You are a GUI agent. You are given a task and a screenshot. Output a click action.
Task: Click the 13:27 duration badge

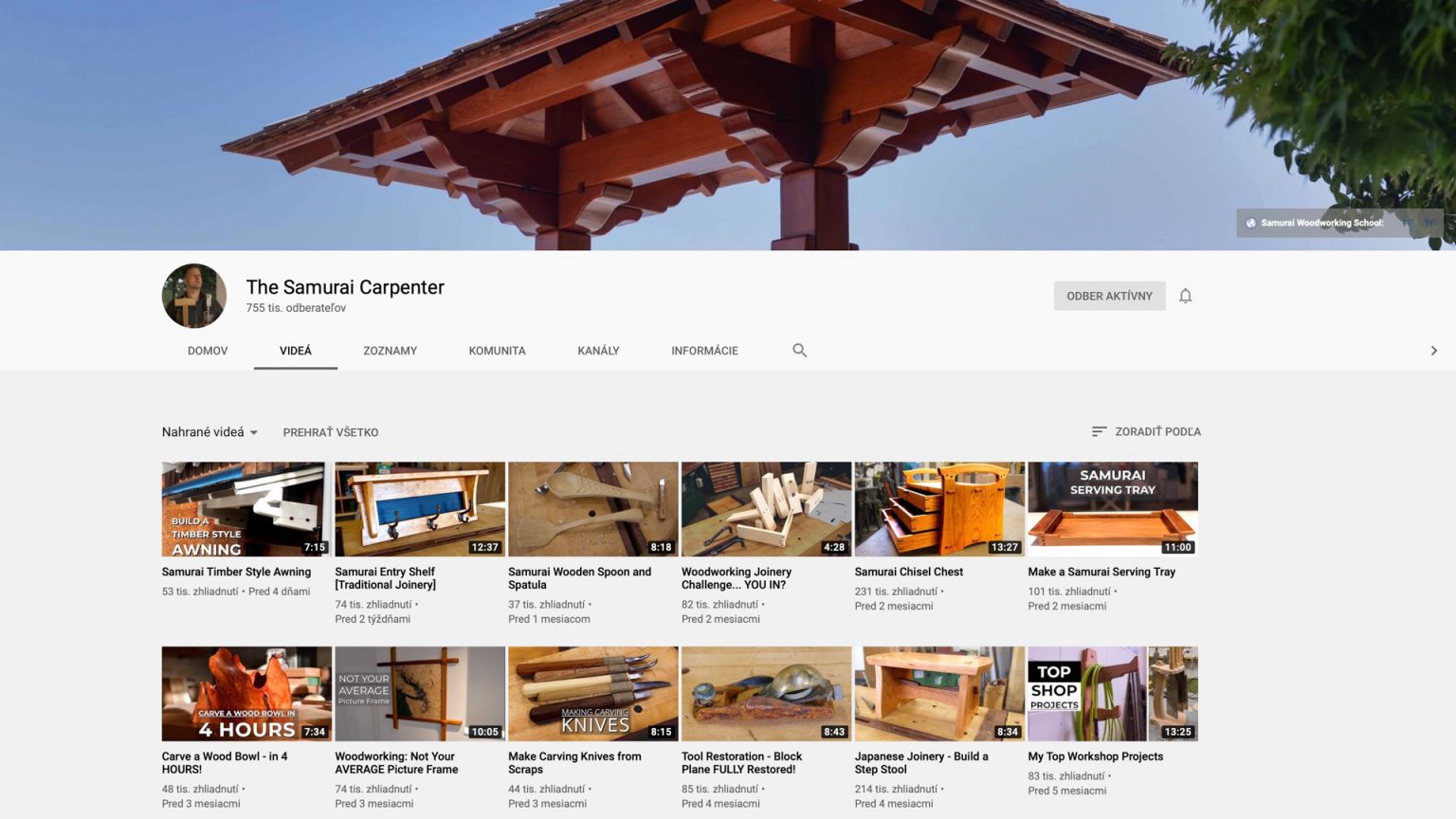click(x=1004, y=547)
